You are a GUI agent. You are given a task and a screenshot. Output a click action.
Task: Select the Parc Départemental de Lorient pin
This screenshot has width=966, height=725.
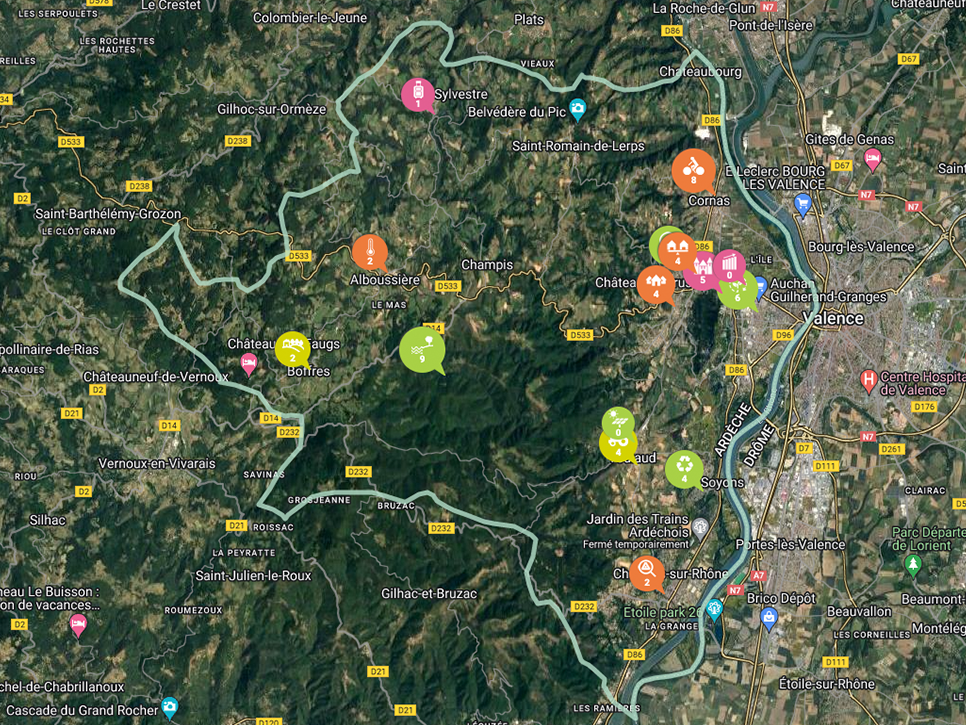point(913,565)
